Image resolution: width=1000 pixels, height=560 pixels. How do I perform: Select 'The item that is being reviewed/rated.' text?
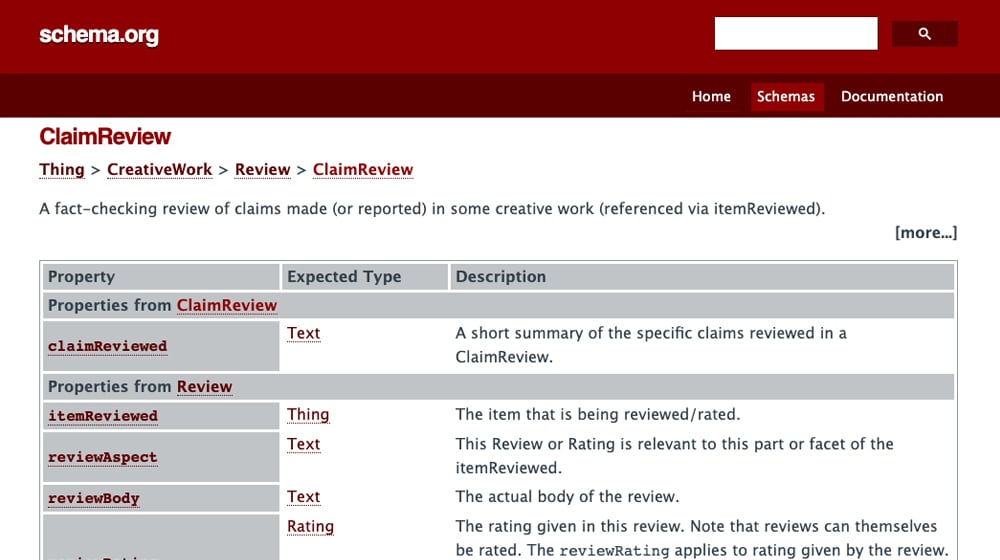(598, 415)
